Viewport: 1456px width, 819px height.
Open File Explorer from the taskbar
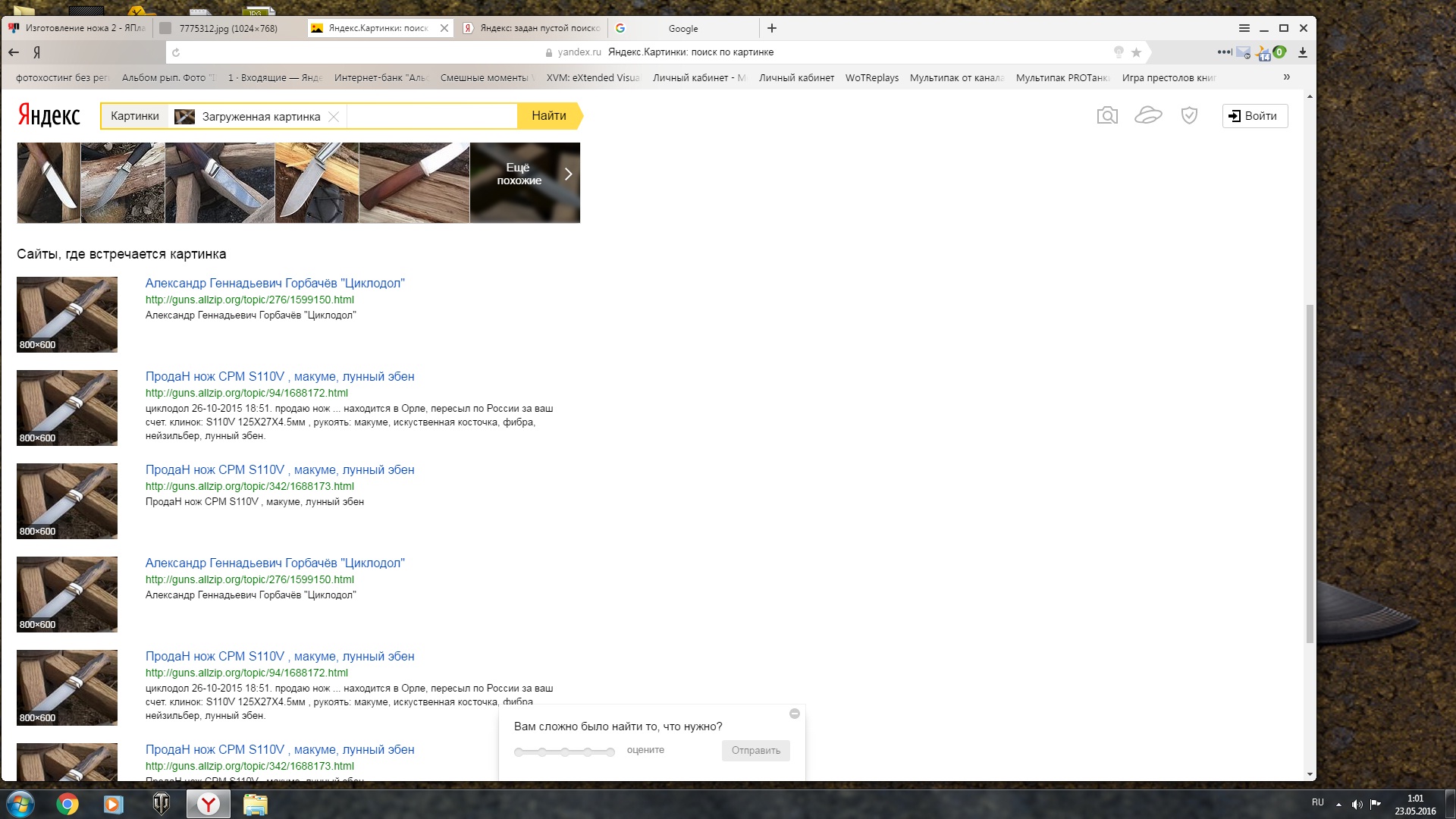pyautogui.click(x=256, y=804)
